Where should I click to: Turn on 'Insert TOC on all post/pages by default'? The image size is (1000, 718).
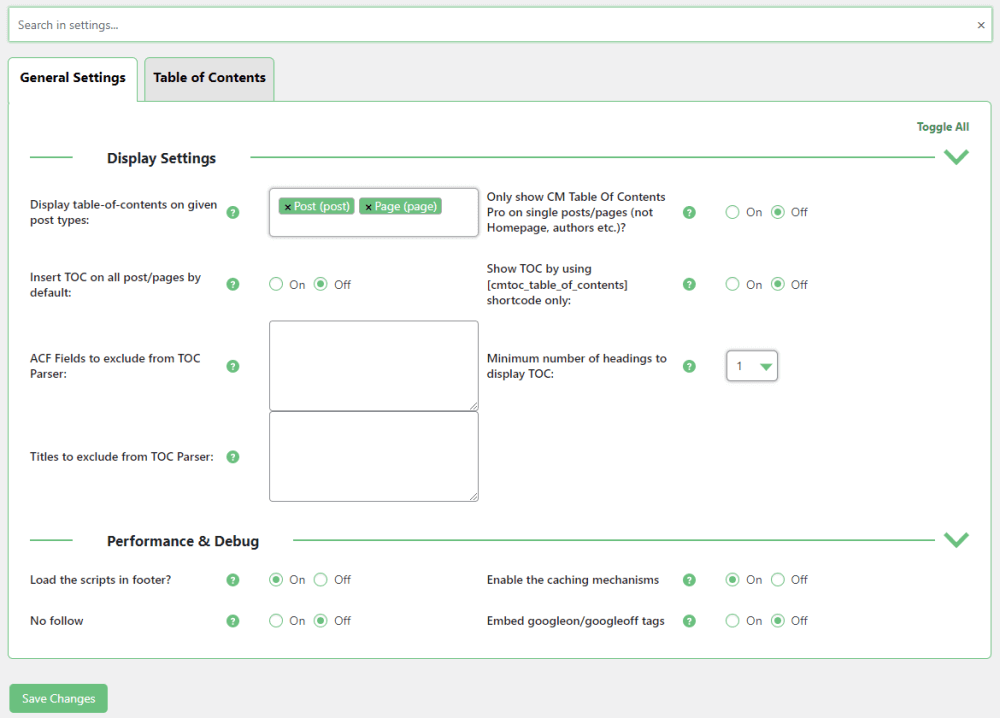[276, 285]
